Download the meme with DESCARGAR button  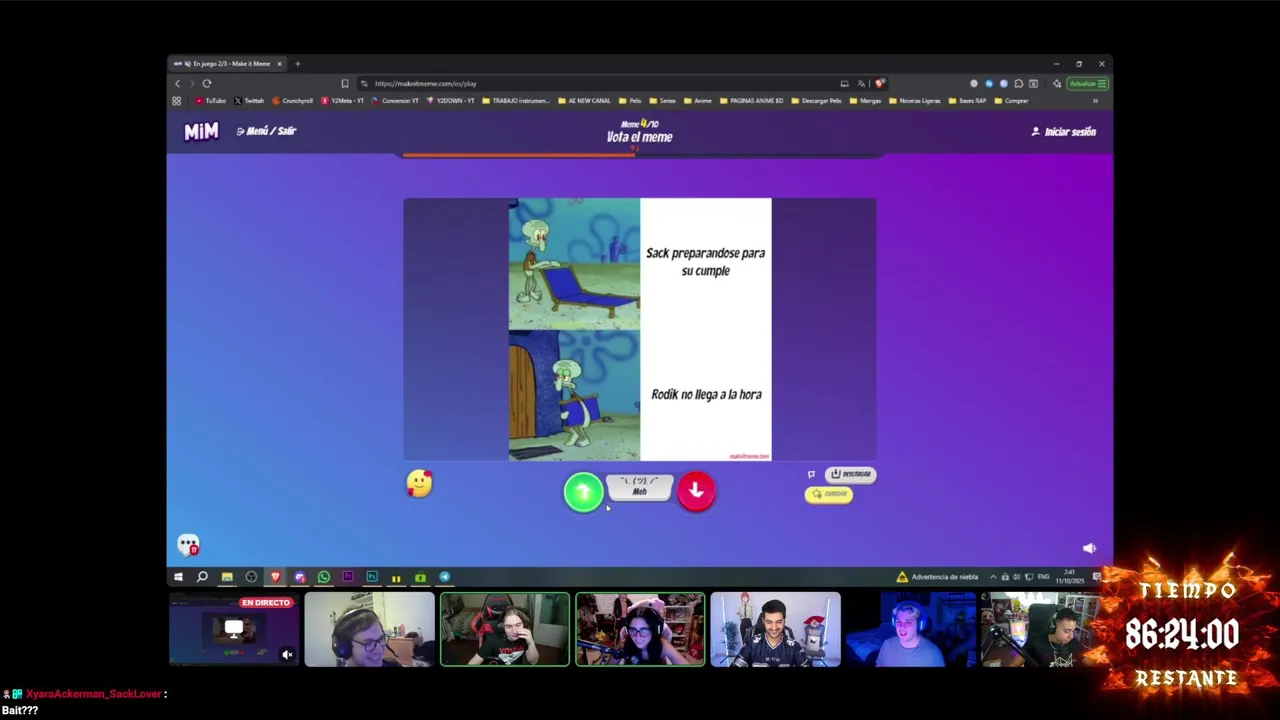(851, 474)
